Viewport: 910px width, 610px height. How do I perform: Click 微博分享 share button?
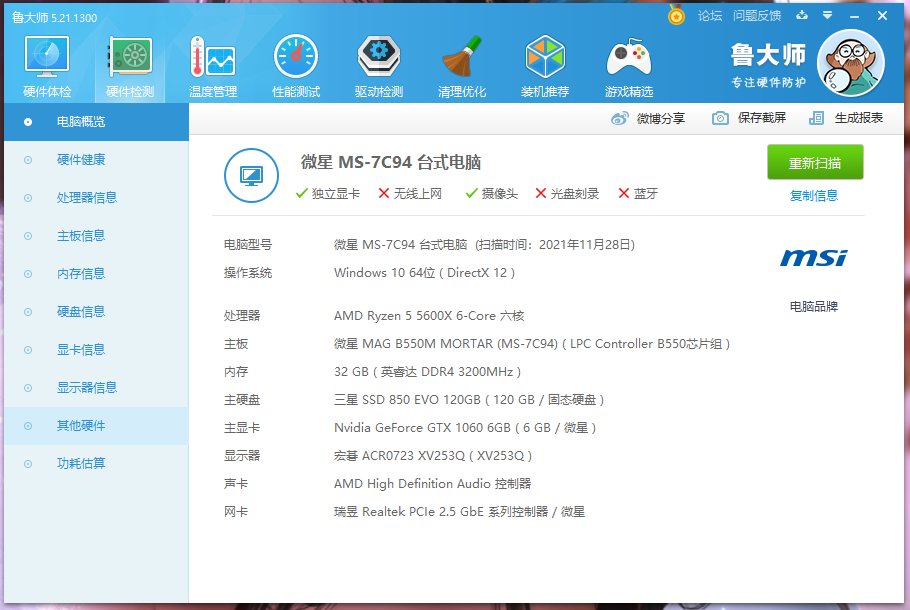(x=648, y=118)
